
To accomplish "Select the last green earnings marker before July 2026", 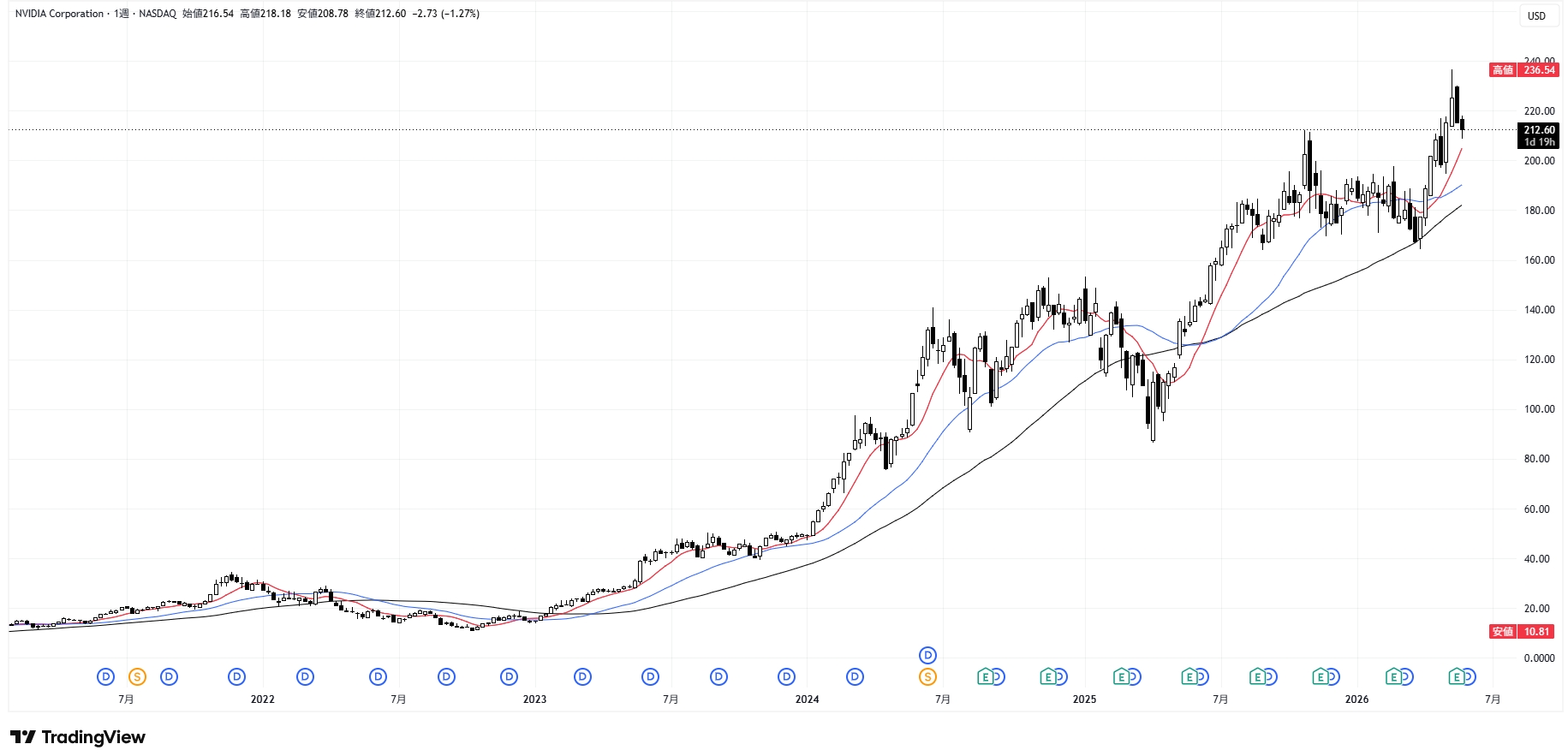I will click(x=1456, y=677).
